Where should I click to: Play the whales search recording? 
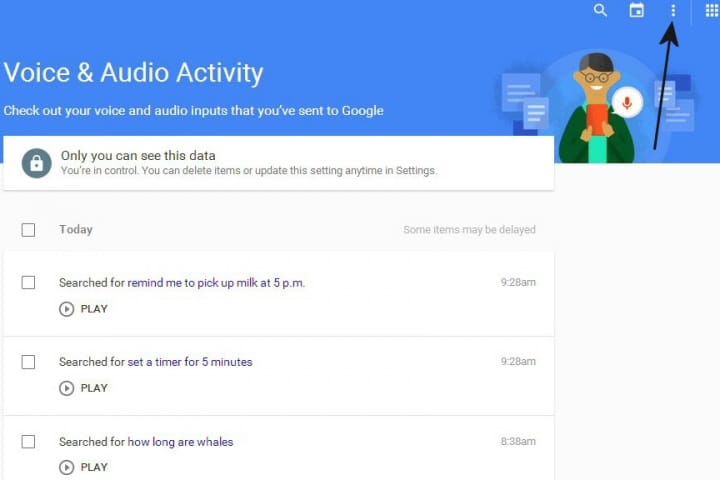click(84, 467)
